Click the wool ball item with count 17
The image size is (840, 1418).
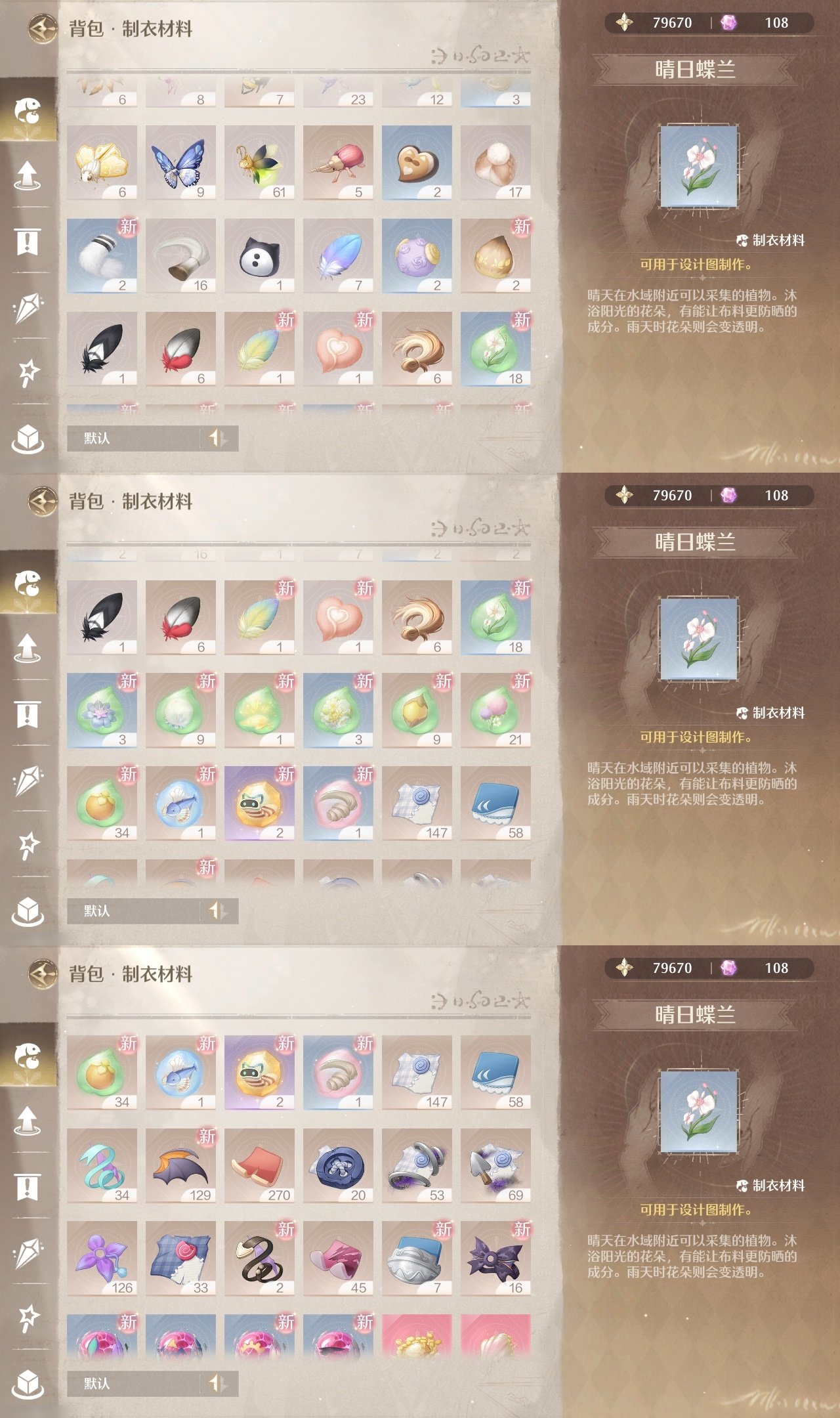point(495,163)
